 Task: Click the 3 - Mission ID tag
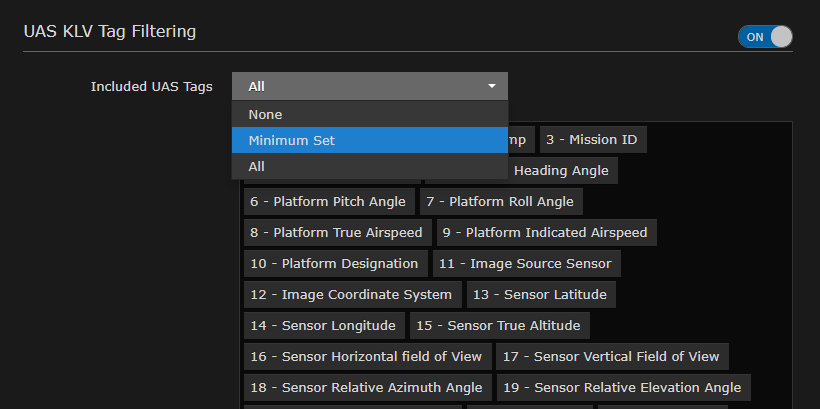coord(592,140)
